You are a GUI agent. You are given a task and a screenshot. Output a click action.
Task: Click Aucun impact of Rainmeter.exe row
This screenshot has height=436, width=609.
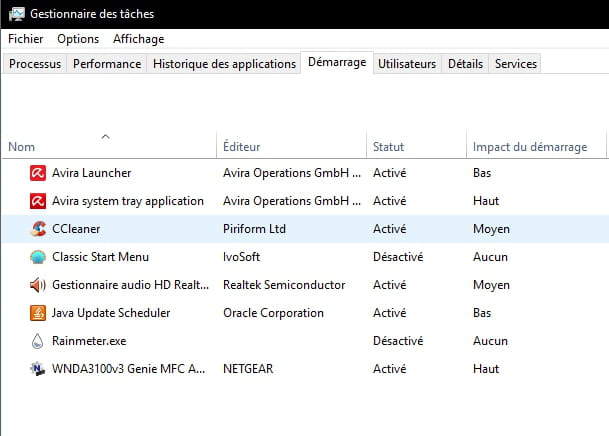(x=490, y=341)
